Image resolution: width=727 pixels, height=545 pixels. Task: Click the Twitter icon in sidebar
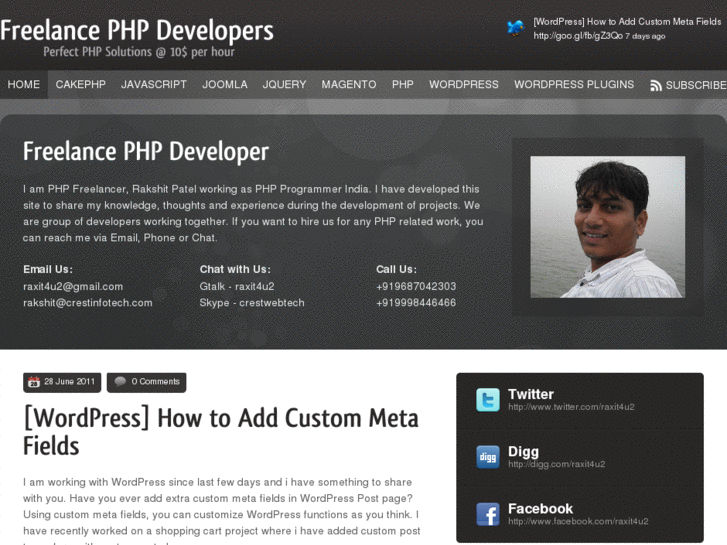click(488, 400)
